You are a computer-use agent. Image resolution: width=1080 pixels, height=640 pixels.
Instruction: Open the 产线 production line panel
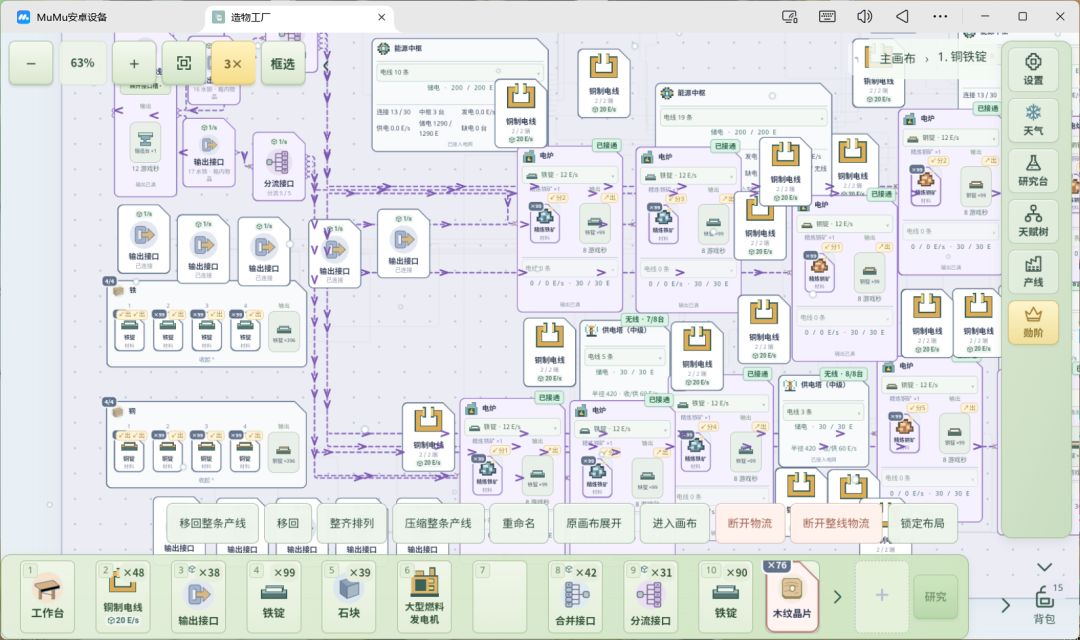tap(1032, 271)
